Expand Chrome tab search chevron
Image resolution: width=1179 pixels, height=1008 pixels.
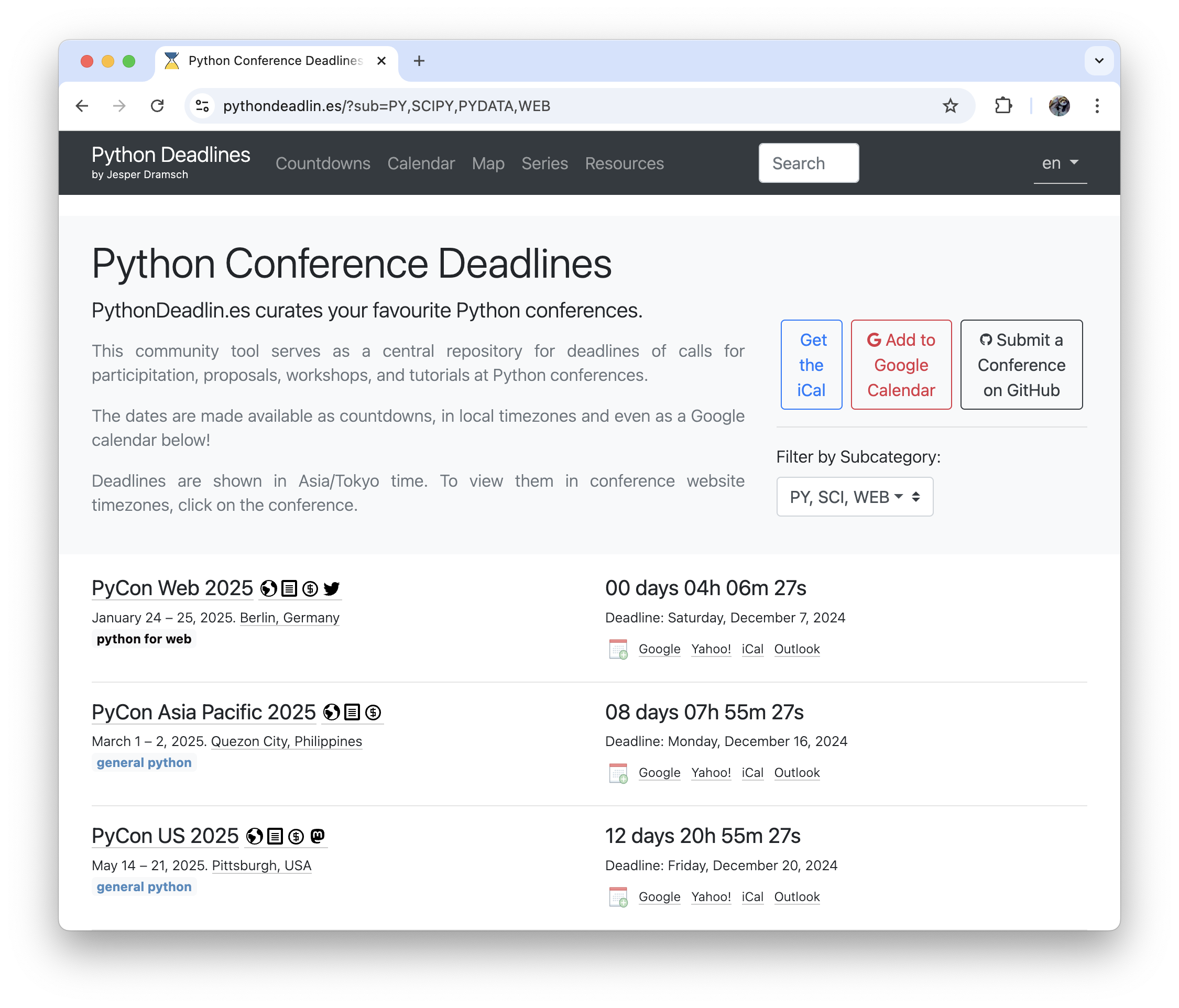click(x=1099, y=61)
